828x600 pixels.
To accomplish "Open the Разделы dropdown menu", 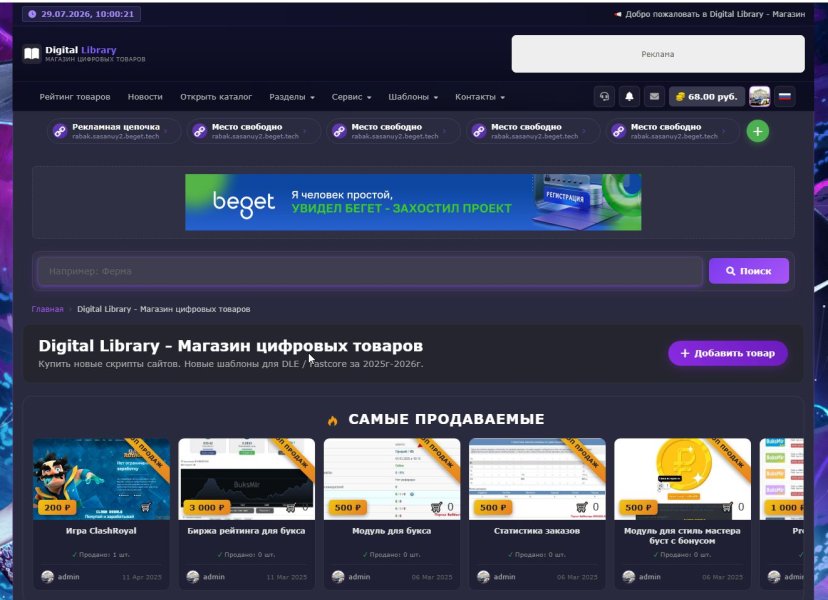I will [x=291, y=97].
